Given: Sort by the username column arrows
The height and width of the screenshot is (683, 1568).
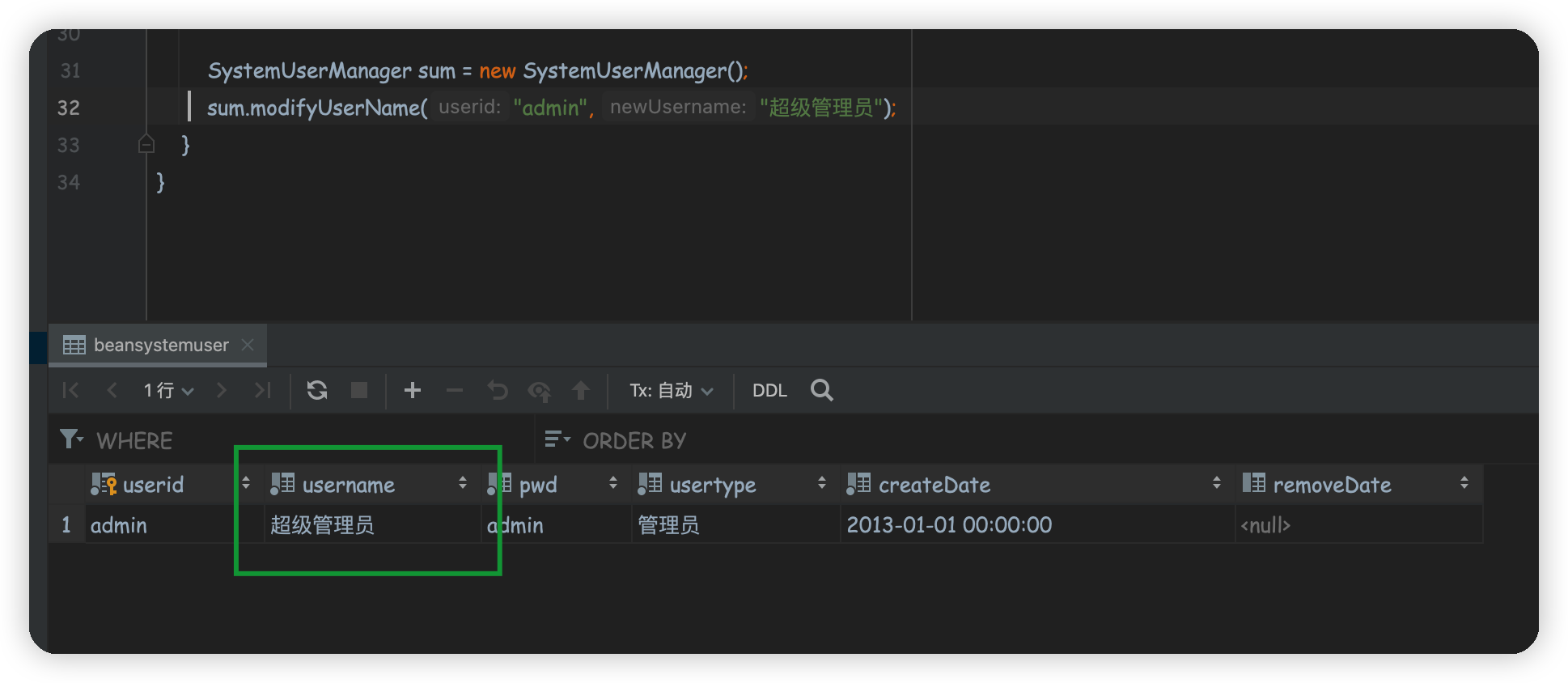Looking at the screenshot, I should (463, 484).
